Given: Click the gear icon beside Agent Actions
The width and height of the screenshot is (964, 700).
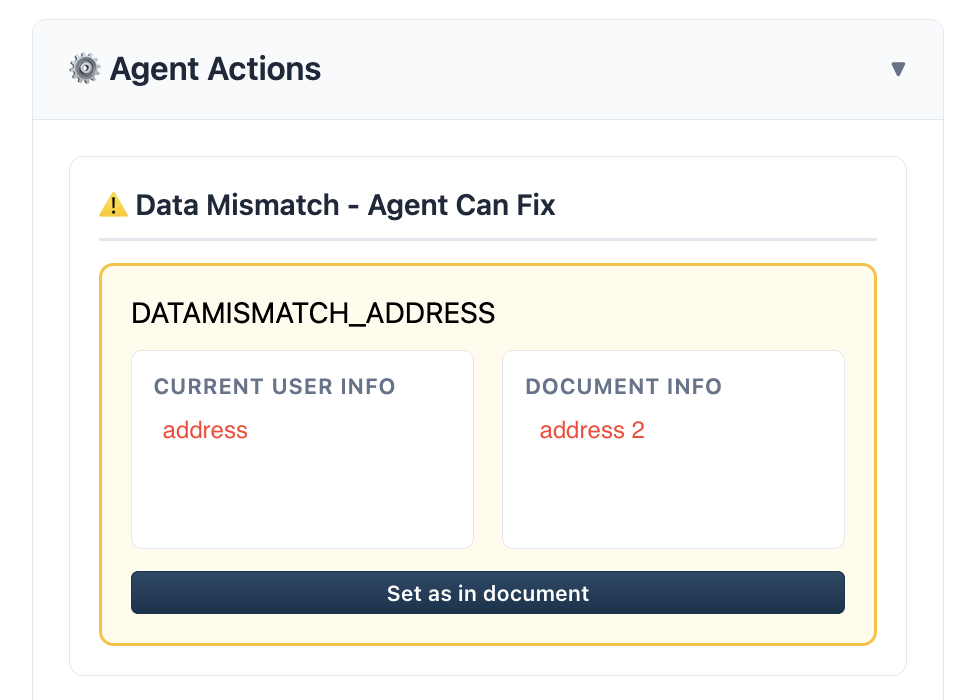Looking at the screenshot, I should coord(84,69).
